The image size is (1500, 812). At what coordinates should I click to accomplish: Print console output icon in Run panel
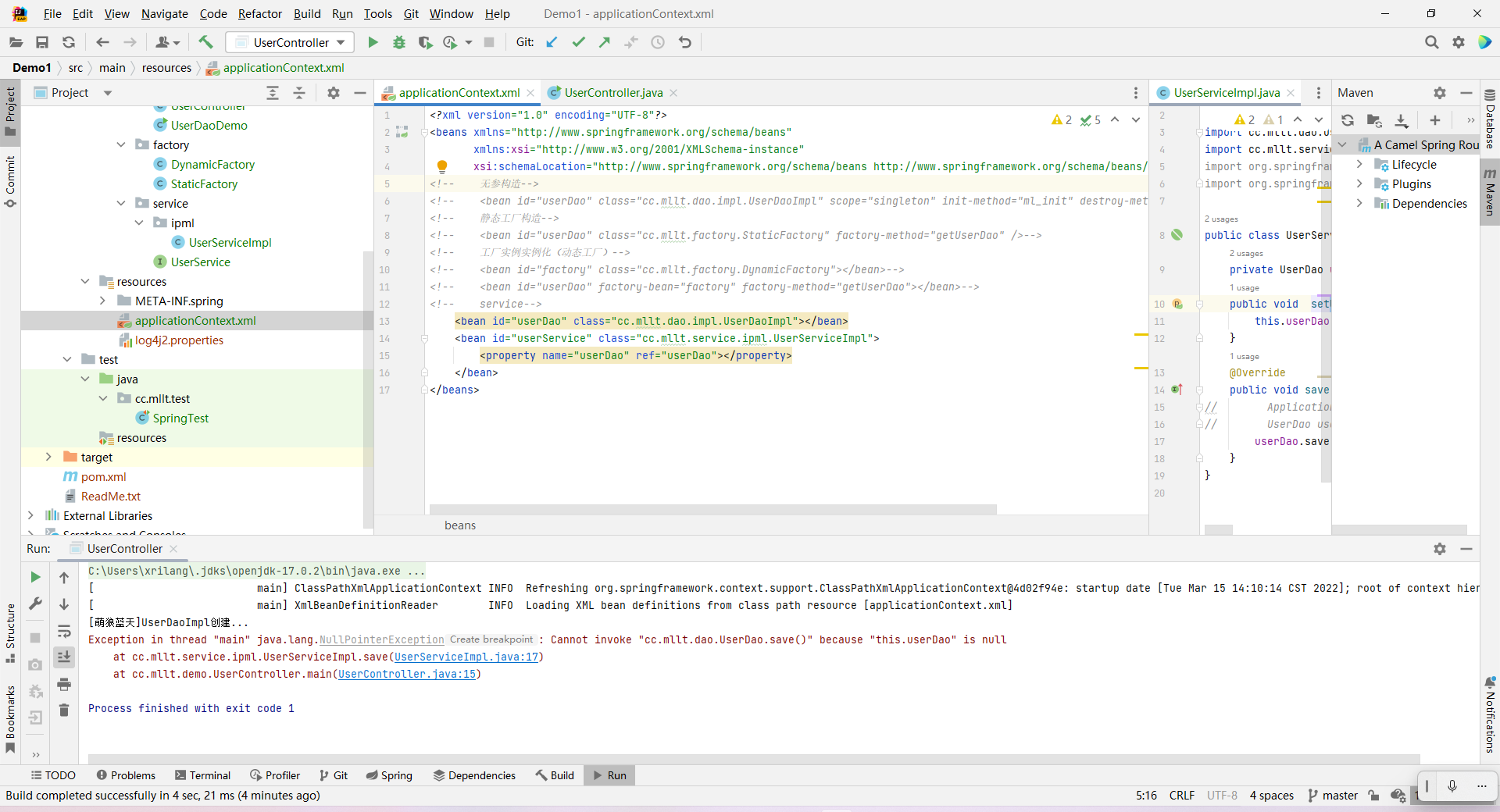click(64, 685)
